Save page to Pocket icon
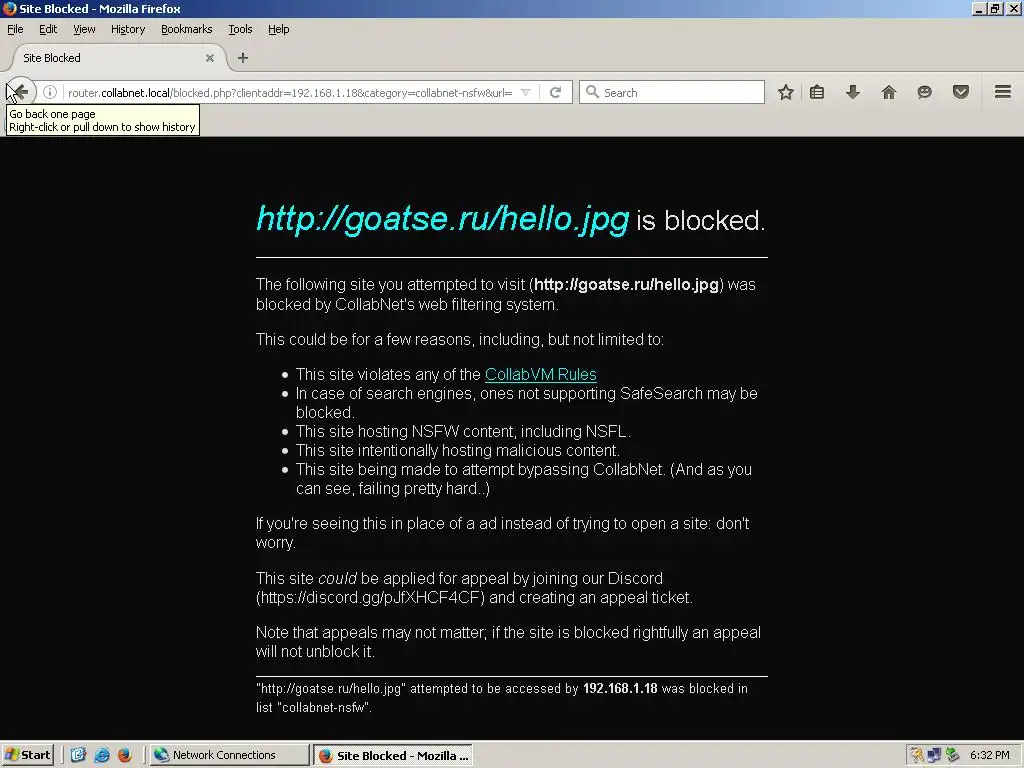1024x768 pixels. pyautogui.click(x=960, y=92)
